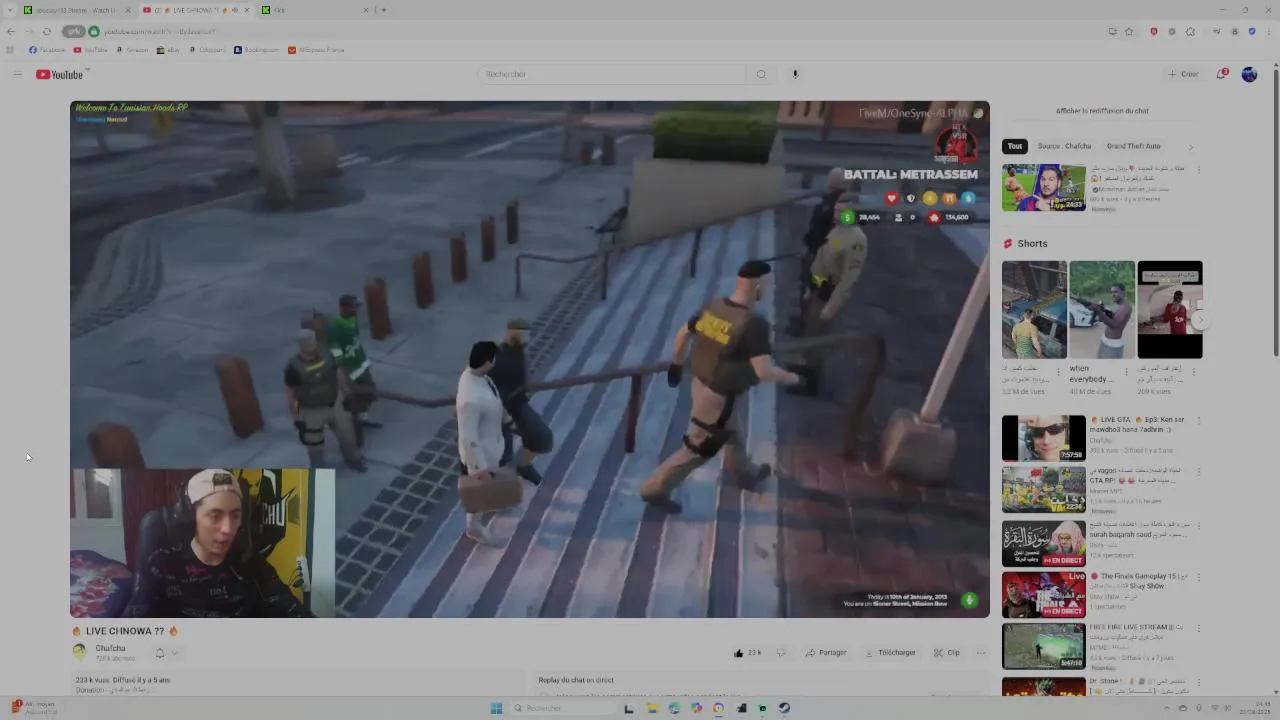Toggle the channel notification bell
This screenshot has width=1280, height=720.
(x=159, y=653)
